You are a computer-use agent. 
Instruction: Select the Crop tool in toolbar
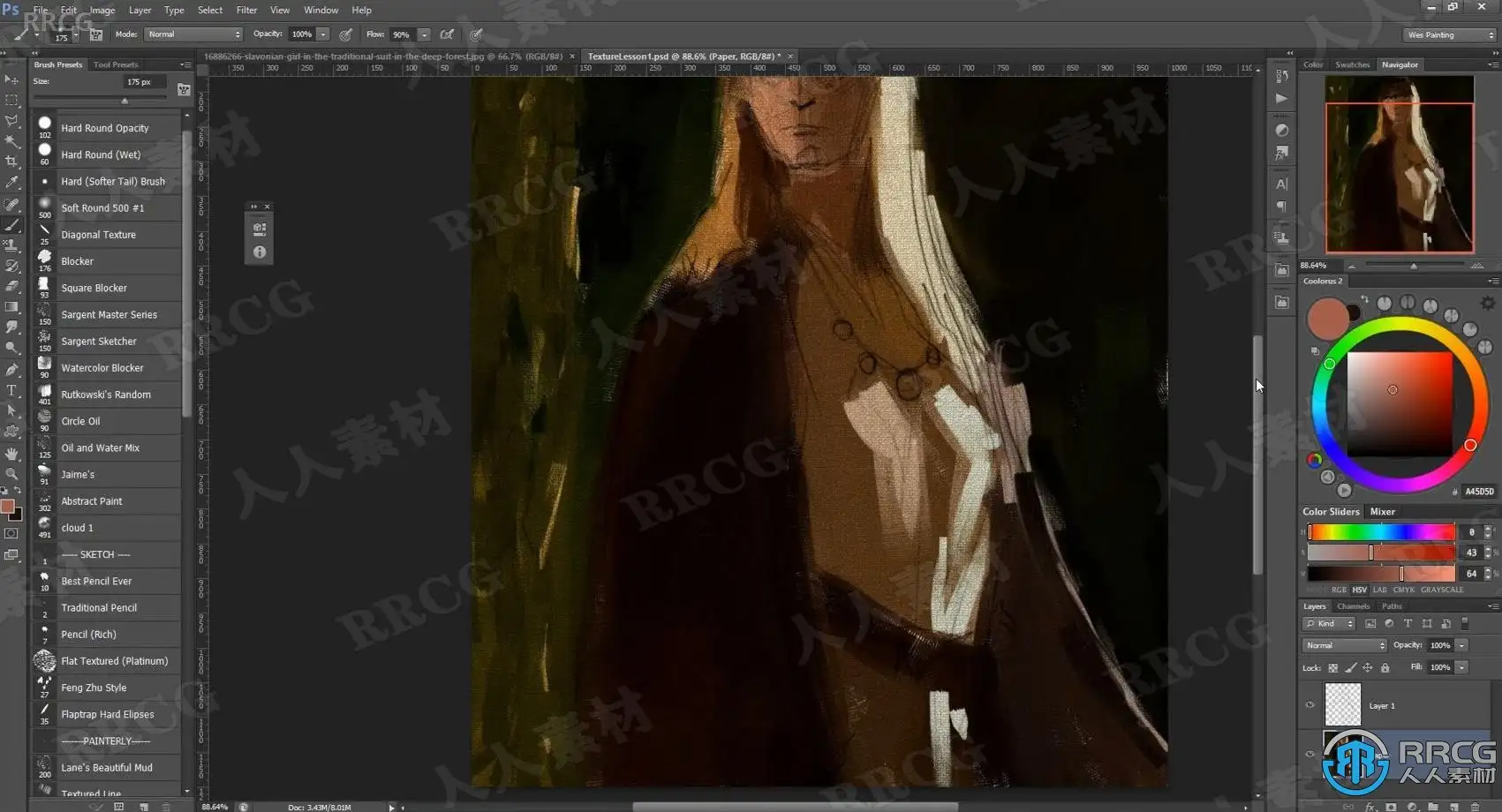coord(11,162)
